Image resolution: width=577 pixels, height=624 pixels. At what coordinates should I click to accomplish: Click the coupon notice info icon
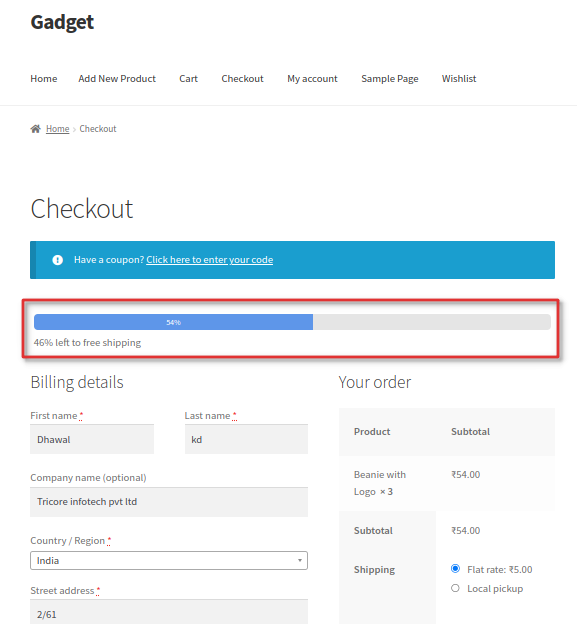tap(57, 260)
